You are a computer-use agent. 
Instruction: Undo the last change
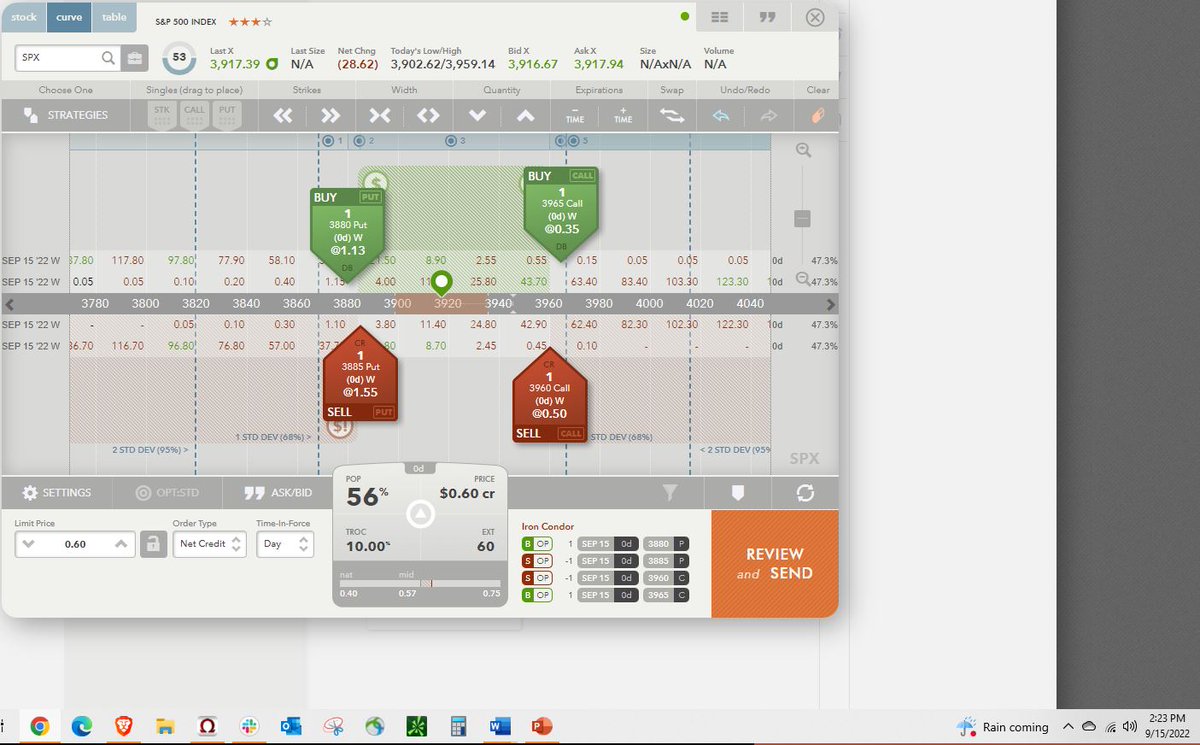click(721, 115)
